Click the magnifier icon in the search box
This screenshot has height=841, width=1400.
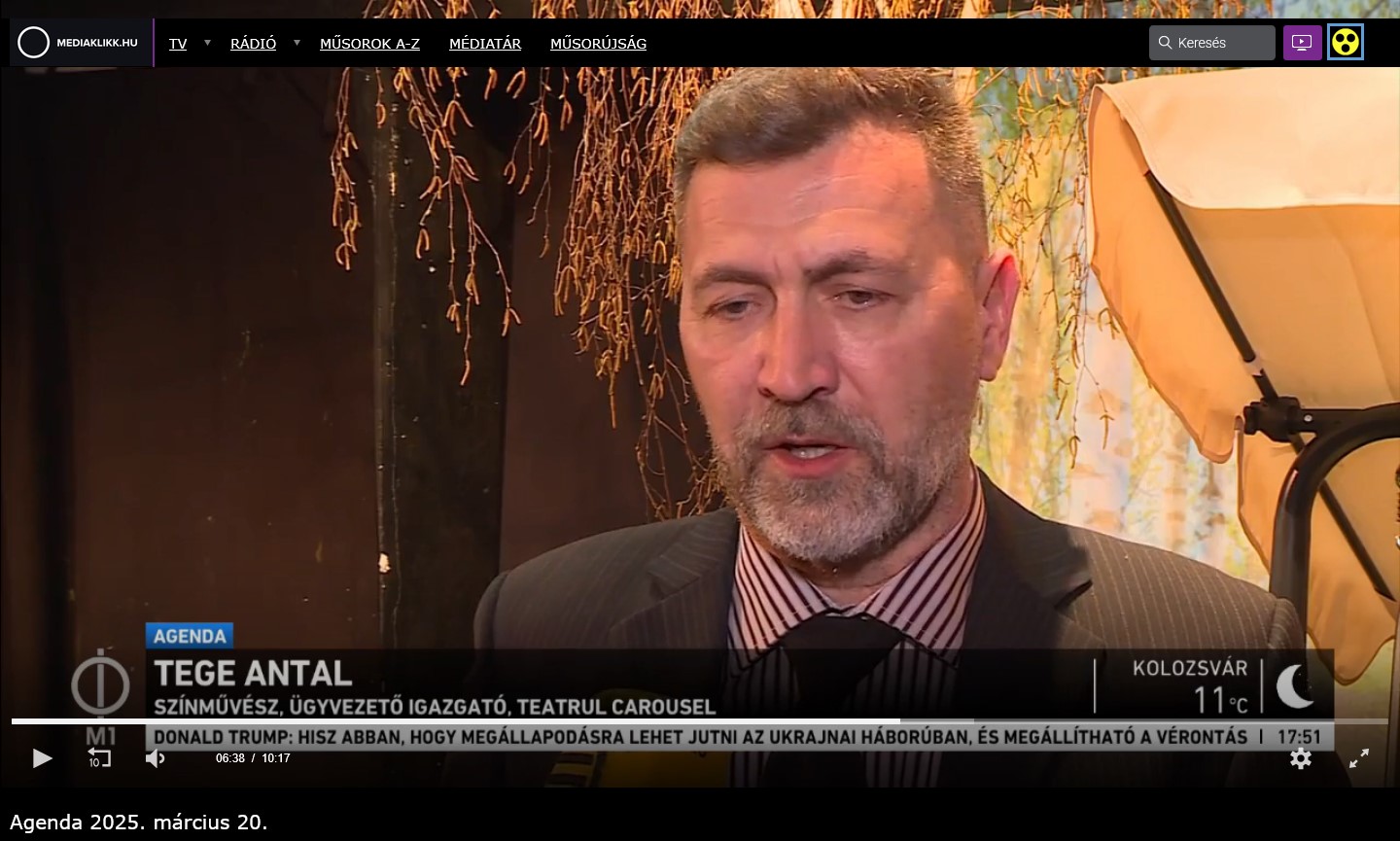[1165, 43]
